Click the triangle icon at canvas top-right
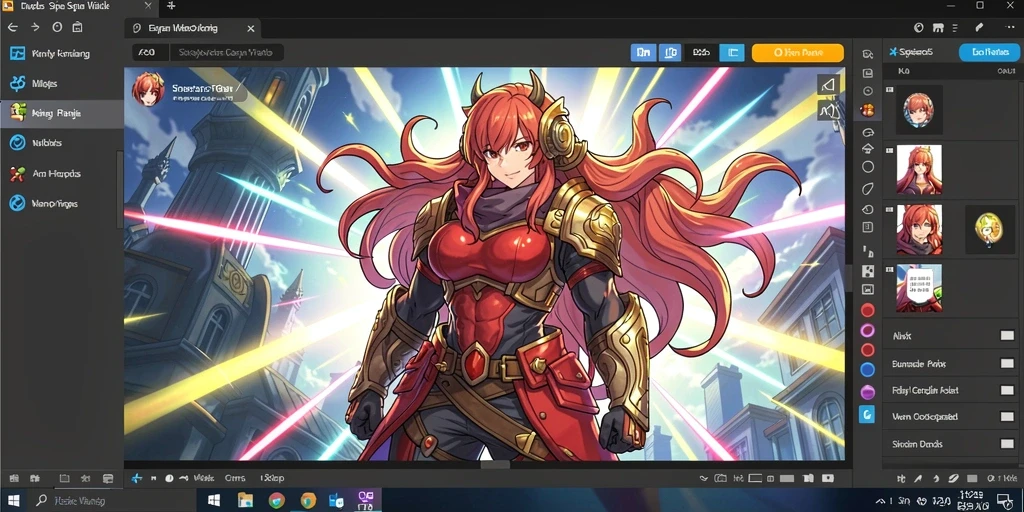 click(828, 85)
